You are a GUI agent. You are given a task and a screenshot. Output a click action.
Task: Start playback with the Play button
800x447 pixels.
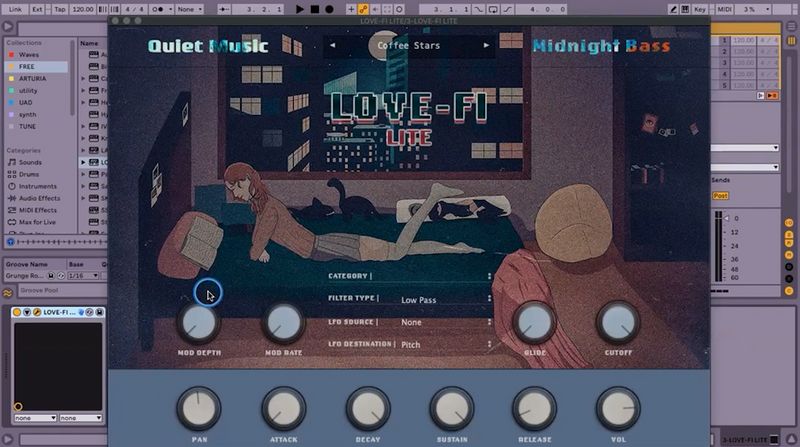pos(299,9)
